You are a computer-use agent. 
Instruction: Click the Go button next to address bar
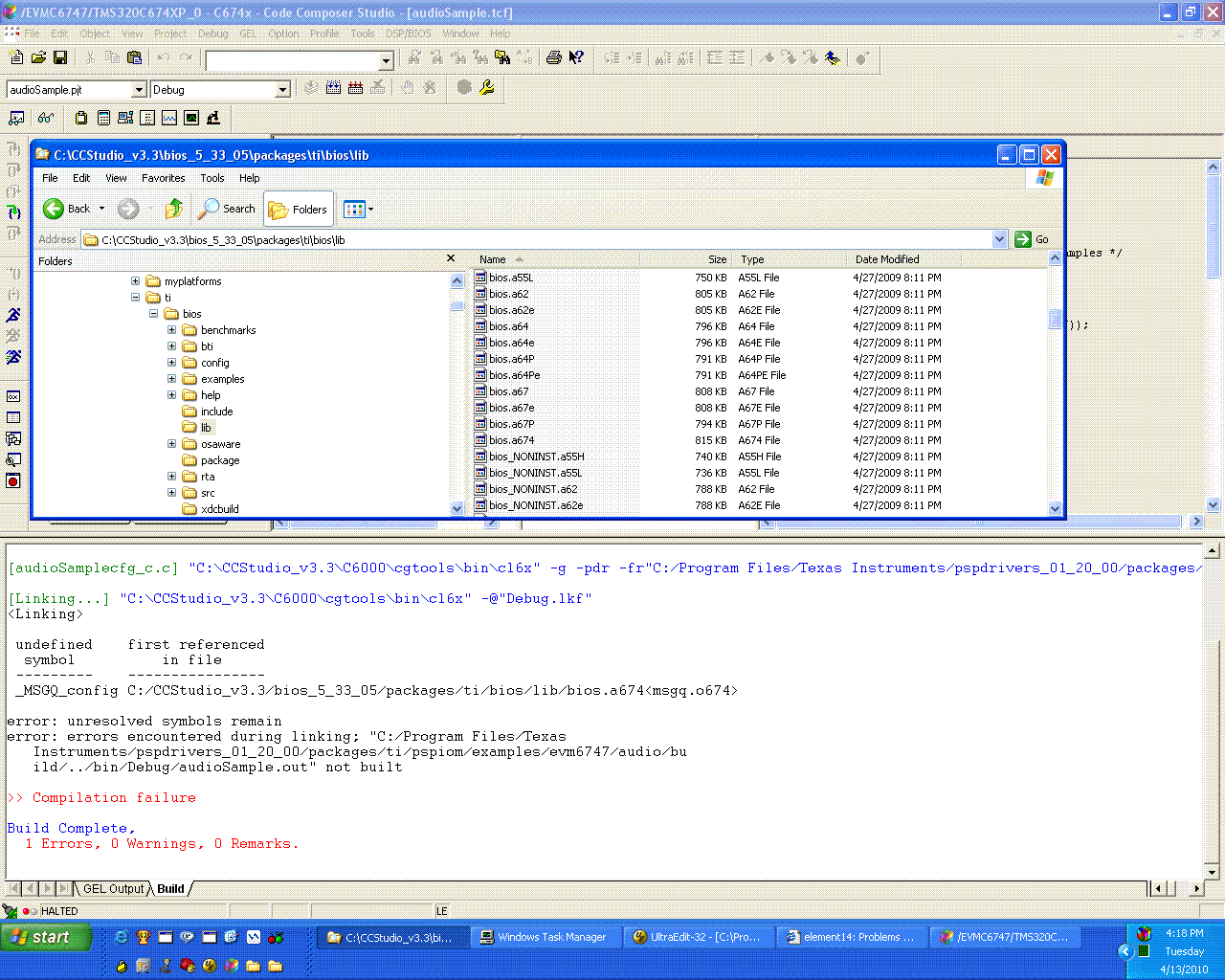point(1032,239)
